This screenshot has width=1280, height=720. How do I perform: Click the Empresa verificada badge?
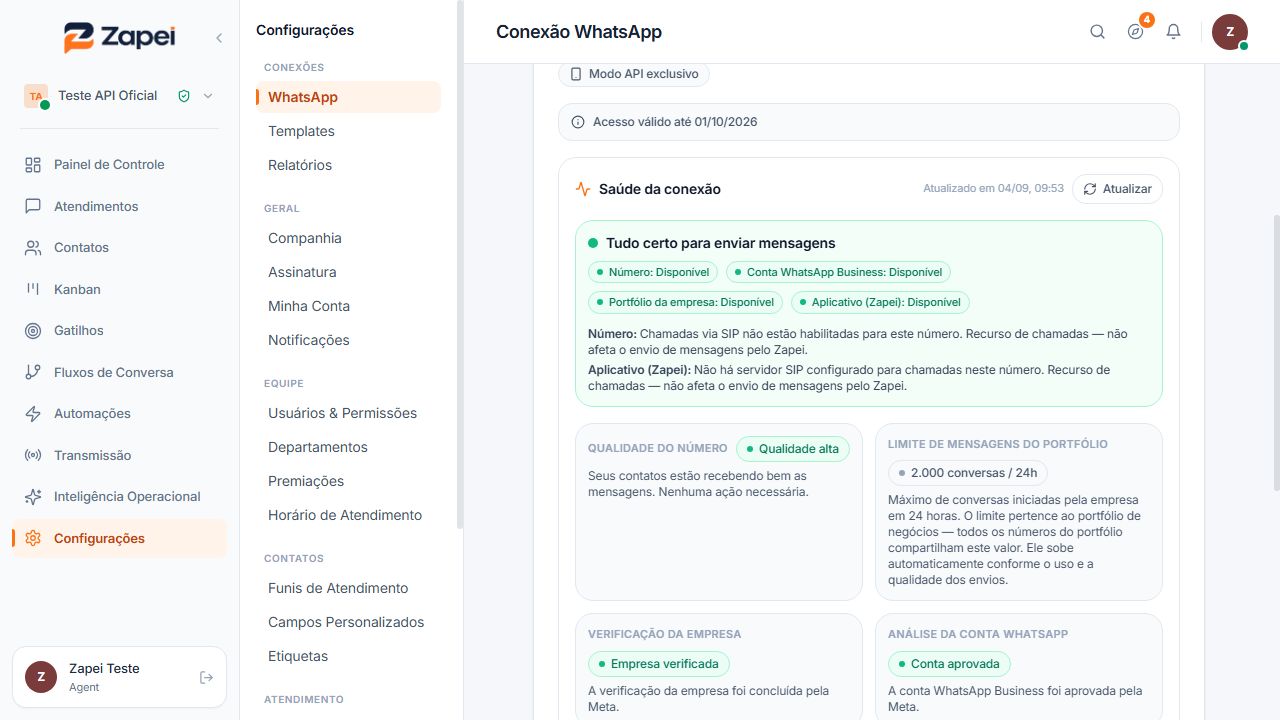tap(659, 664)
